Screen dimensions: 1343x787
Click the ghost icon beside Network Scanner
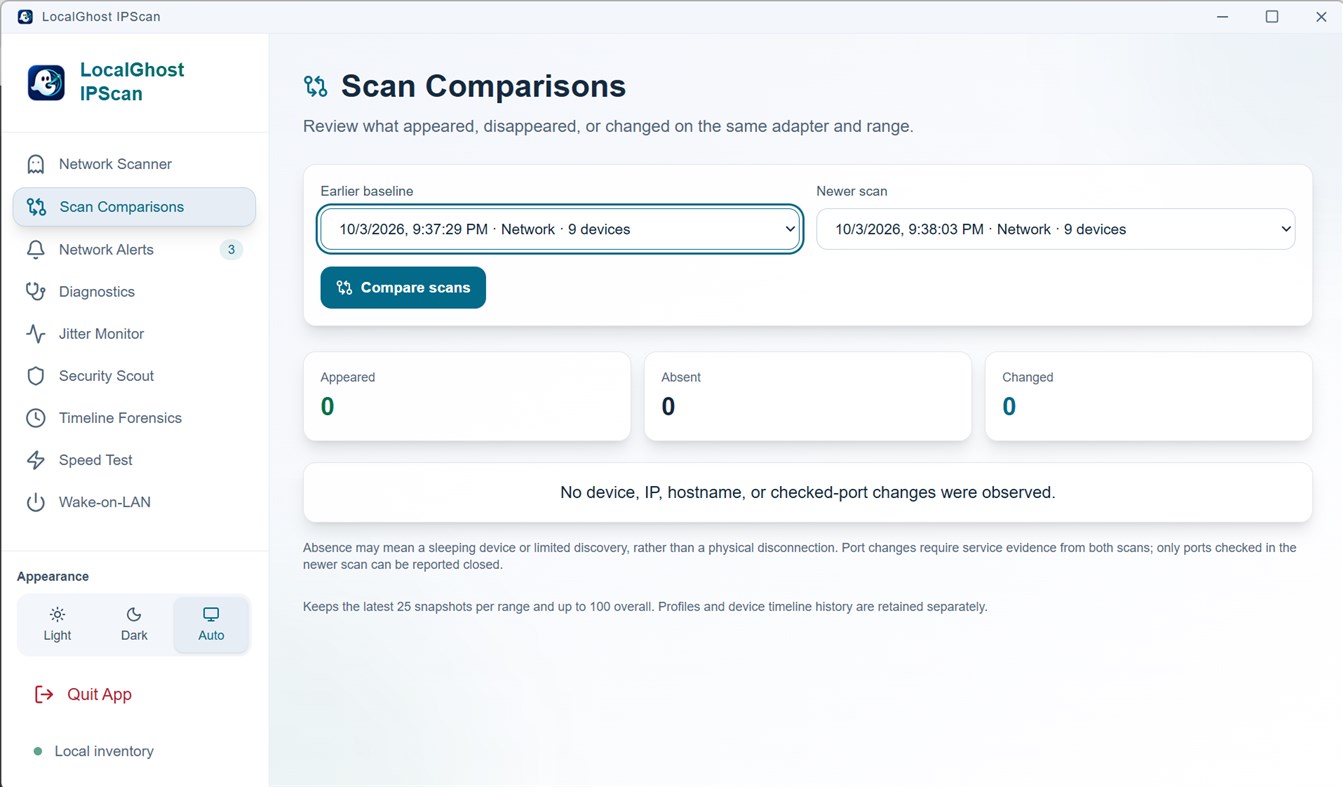coord(36,164)
